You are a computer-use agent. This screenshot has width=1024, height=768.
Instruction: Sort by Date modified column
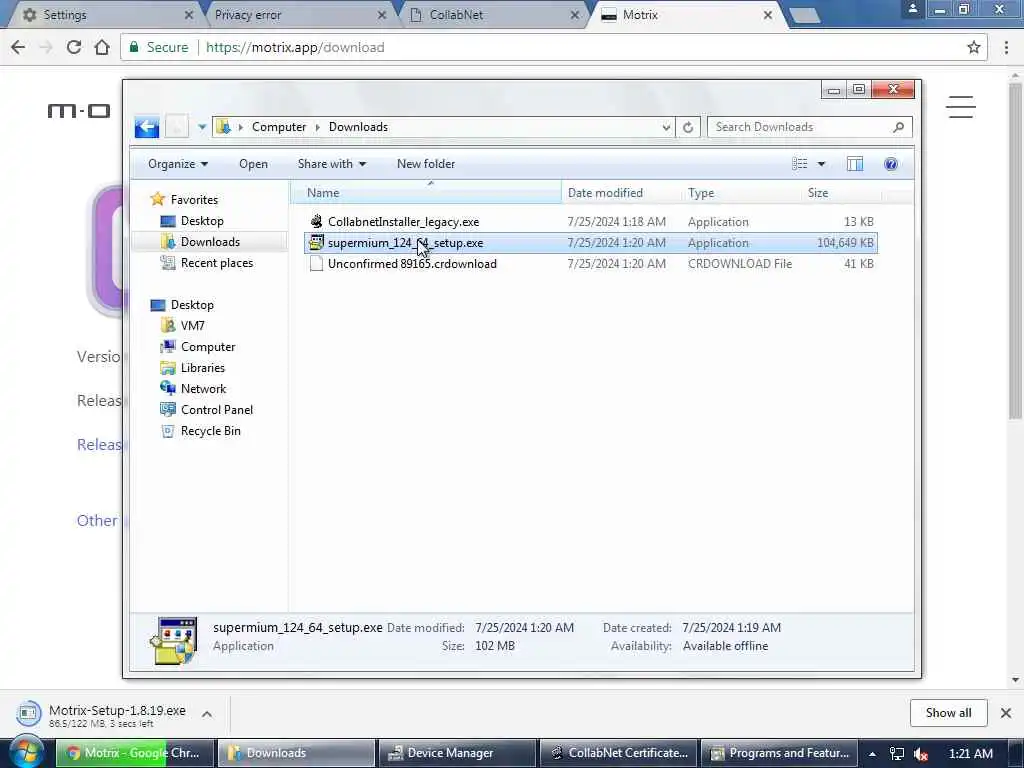coord(621,193)
